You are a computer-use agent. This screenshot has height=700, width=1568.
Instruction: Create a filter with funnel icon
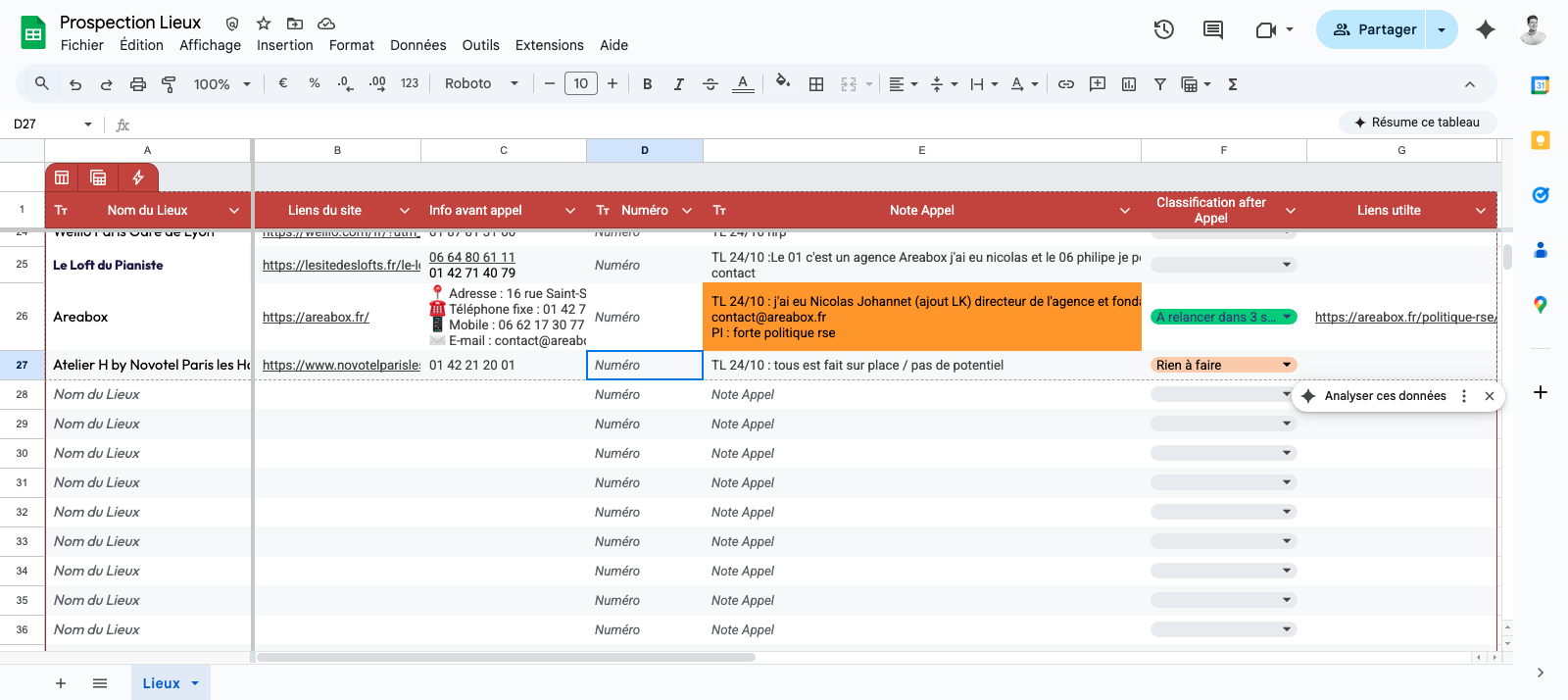1160,84
